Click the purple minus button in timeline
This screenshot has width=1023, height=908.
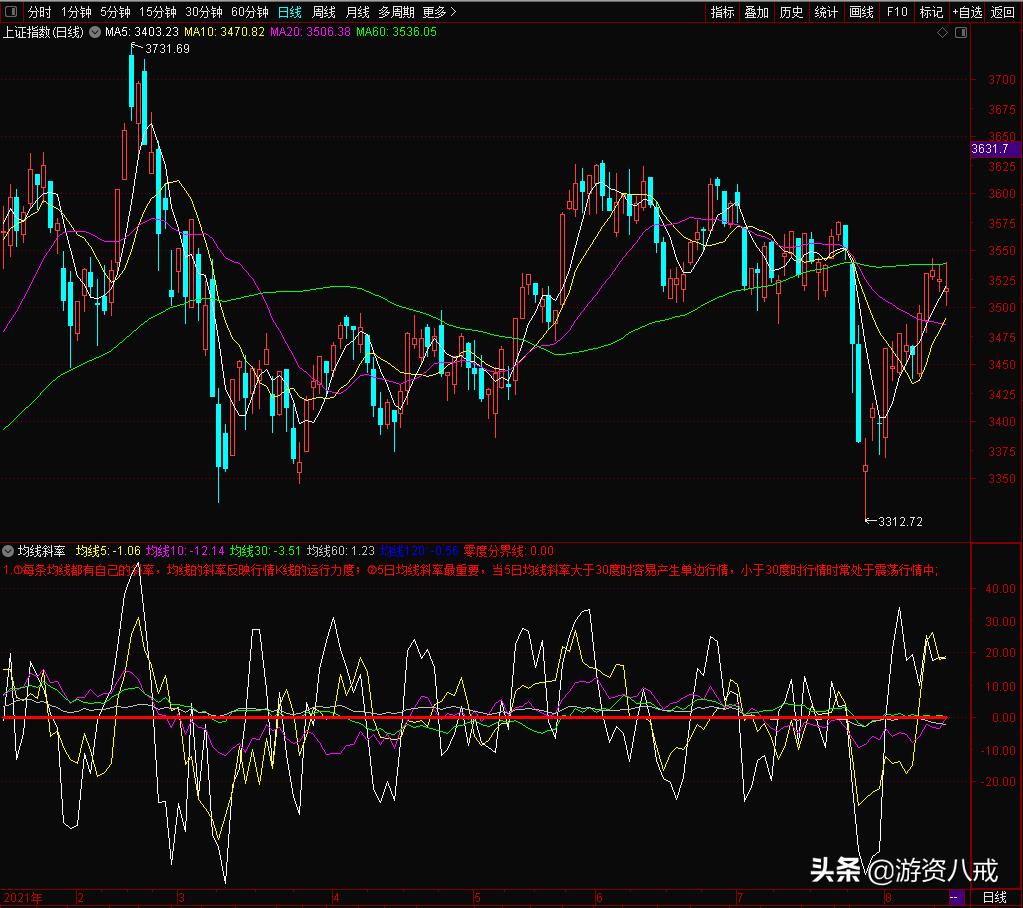tap(955, 898)
